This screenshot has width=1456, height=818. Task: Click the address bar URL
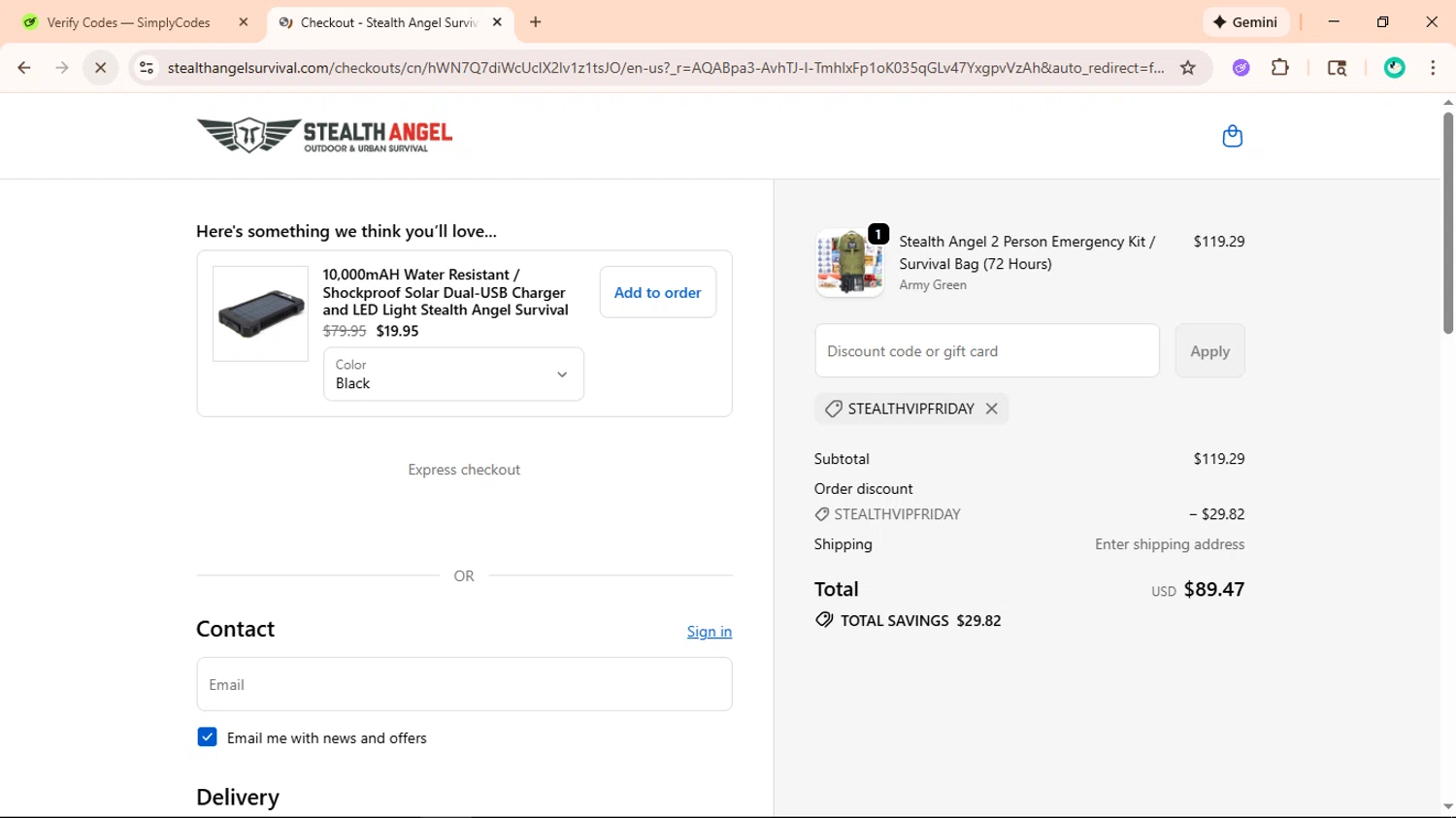coord(665,68)
